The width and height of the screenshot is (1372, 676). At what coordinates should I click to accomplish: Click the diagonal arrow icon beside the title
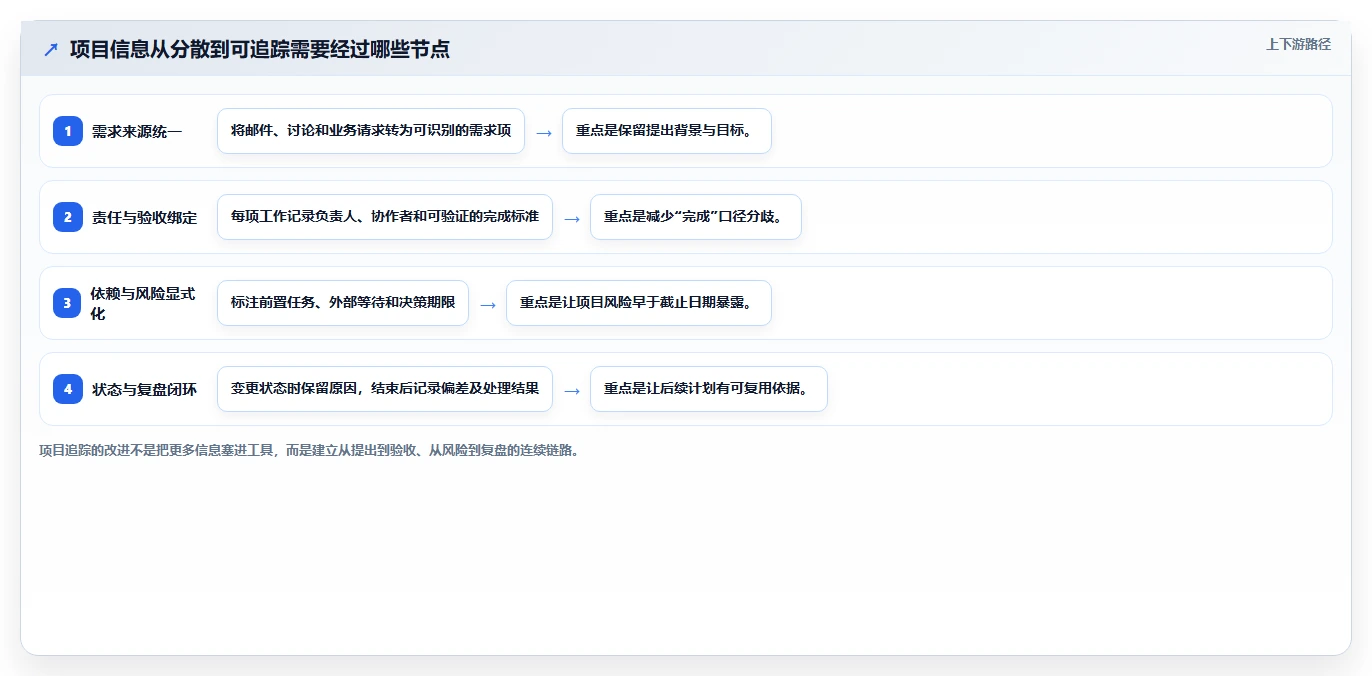[51, 50]
